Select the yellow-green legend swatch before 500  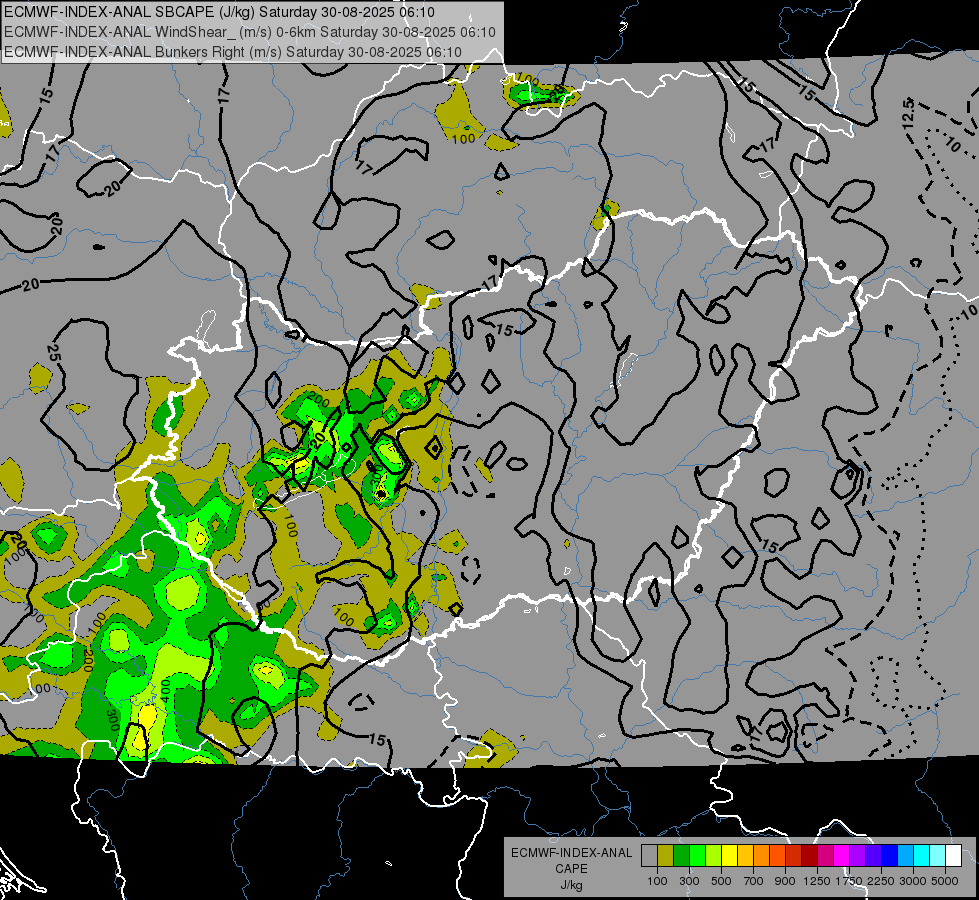714,855
